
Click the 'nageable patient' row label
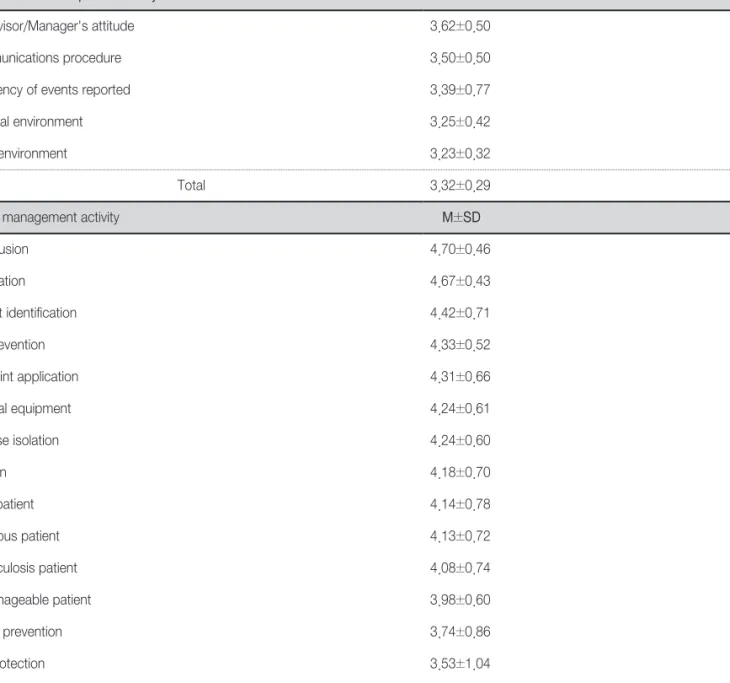46,600
